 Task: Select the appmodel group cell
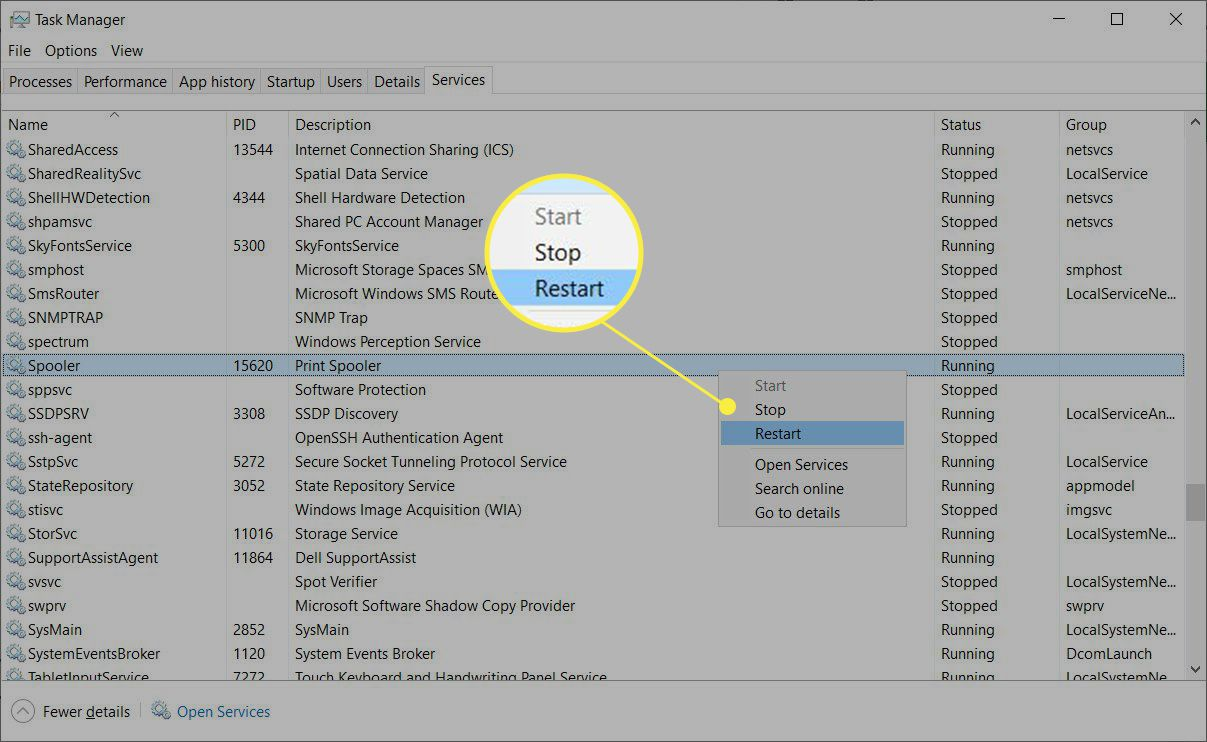tap(1100, 486)
